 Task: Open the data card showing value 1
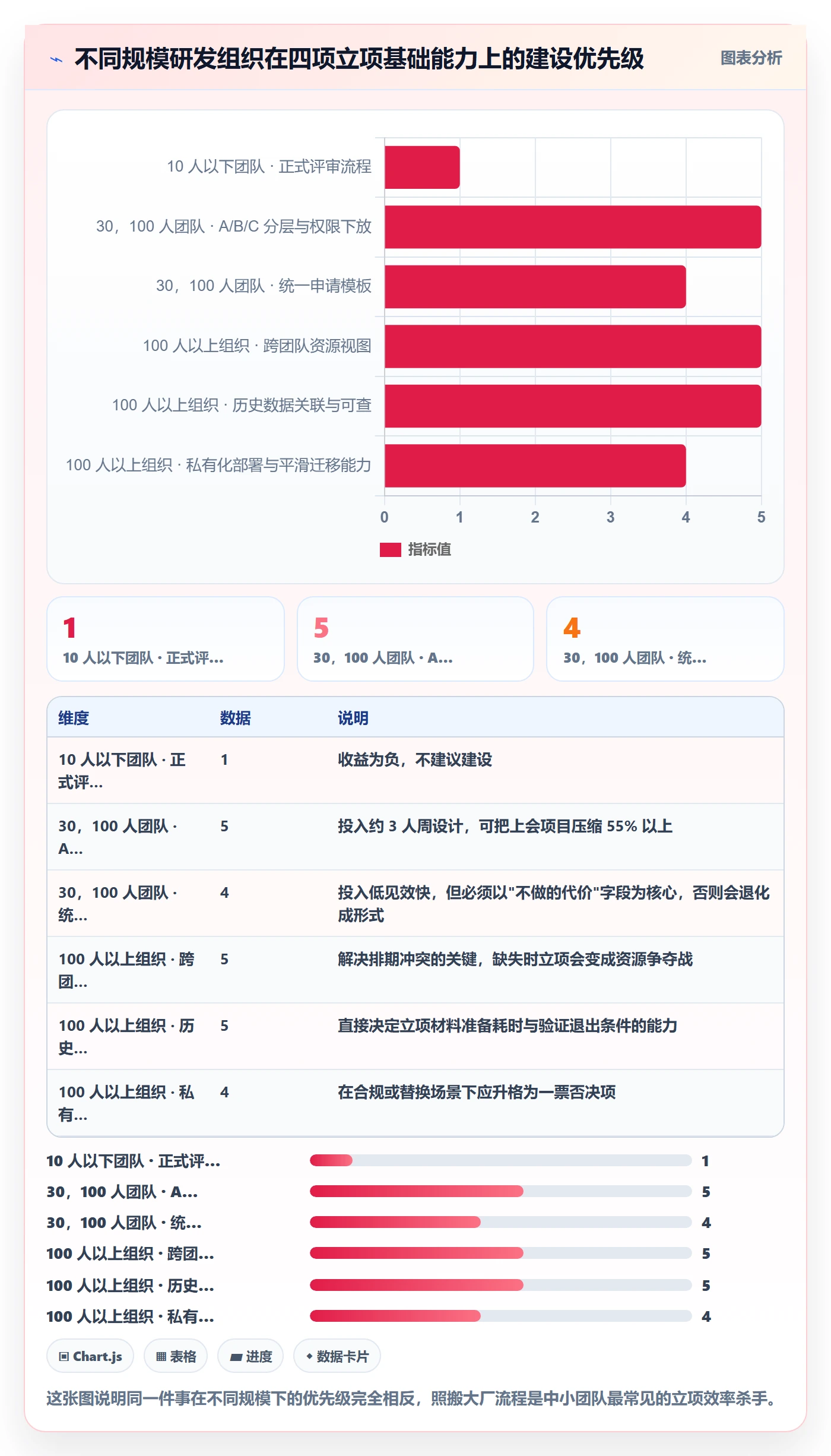(x=166, y=639)
